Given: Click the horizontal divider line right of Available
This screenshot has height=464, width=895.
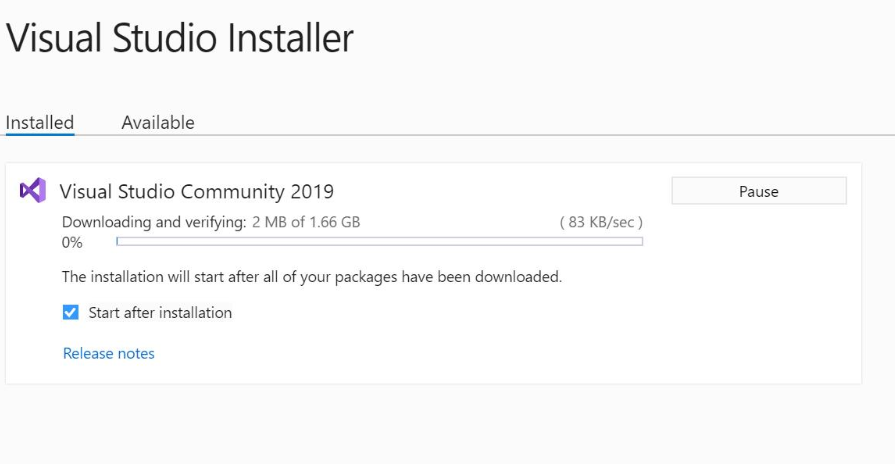Looking at the screenshot, I should (542, 135).
